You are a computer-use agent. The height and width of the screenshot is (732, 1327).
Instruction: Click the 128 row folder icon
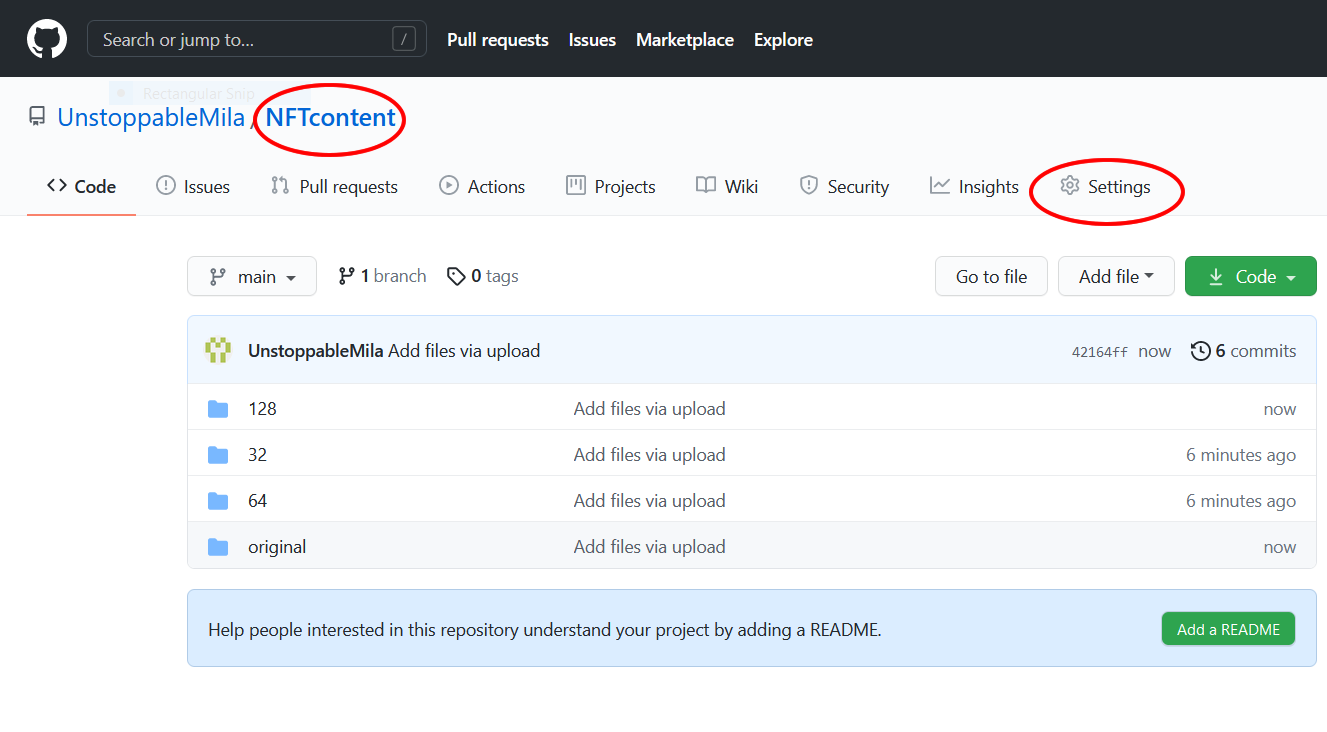218,408
